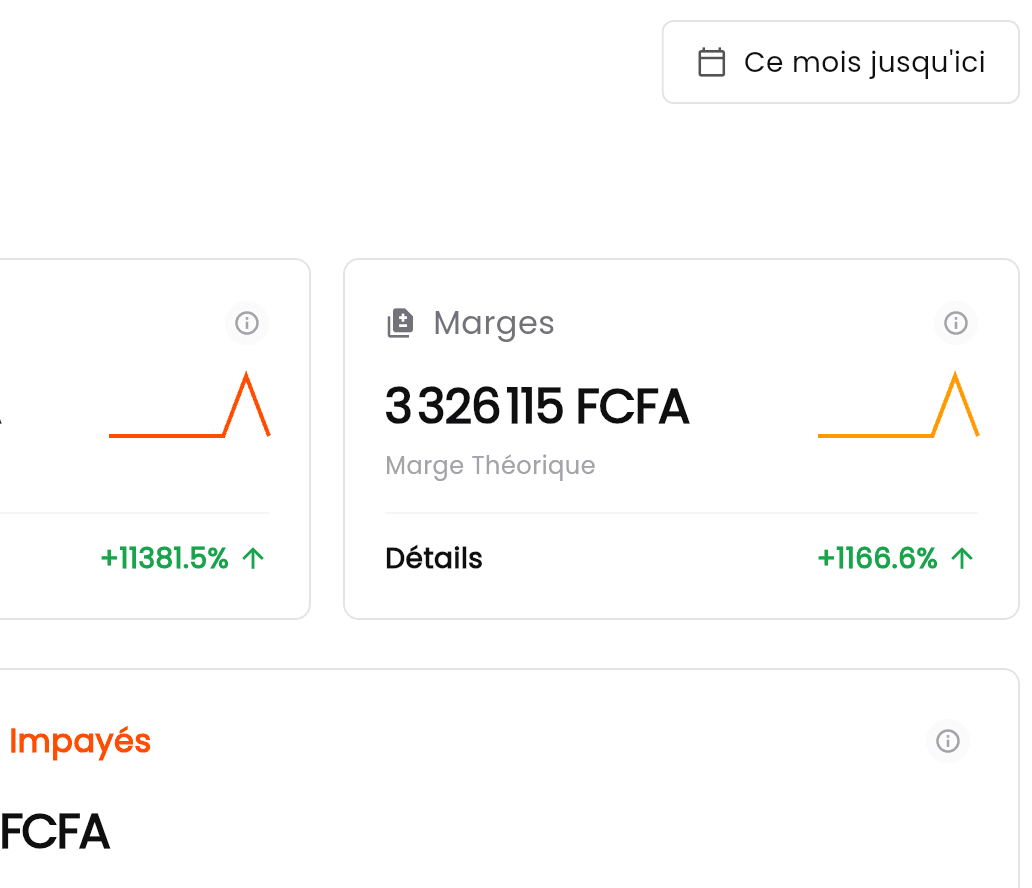This screenshot has width=1032, height=888.
Task: Expand the Impayés card details
Action: tap(80, 742)
